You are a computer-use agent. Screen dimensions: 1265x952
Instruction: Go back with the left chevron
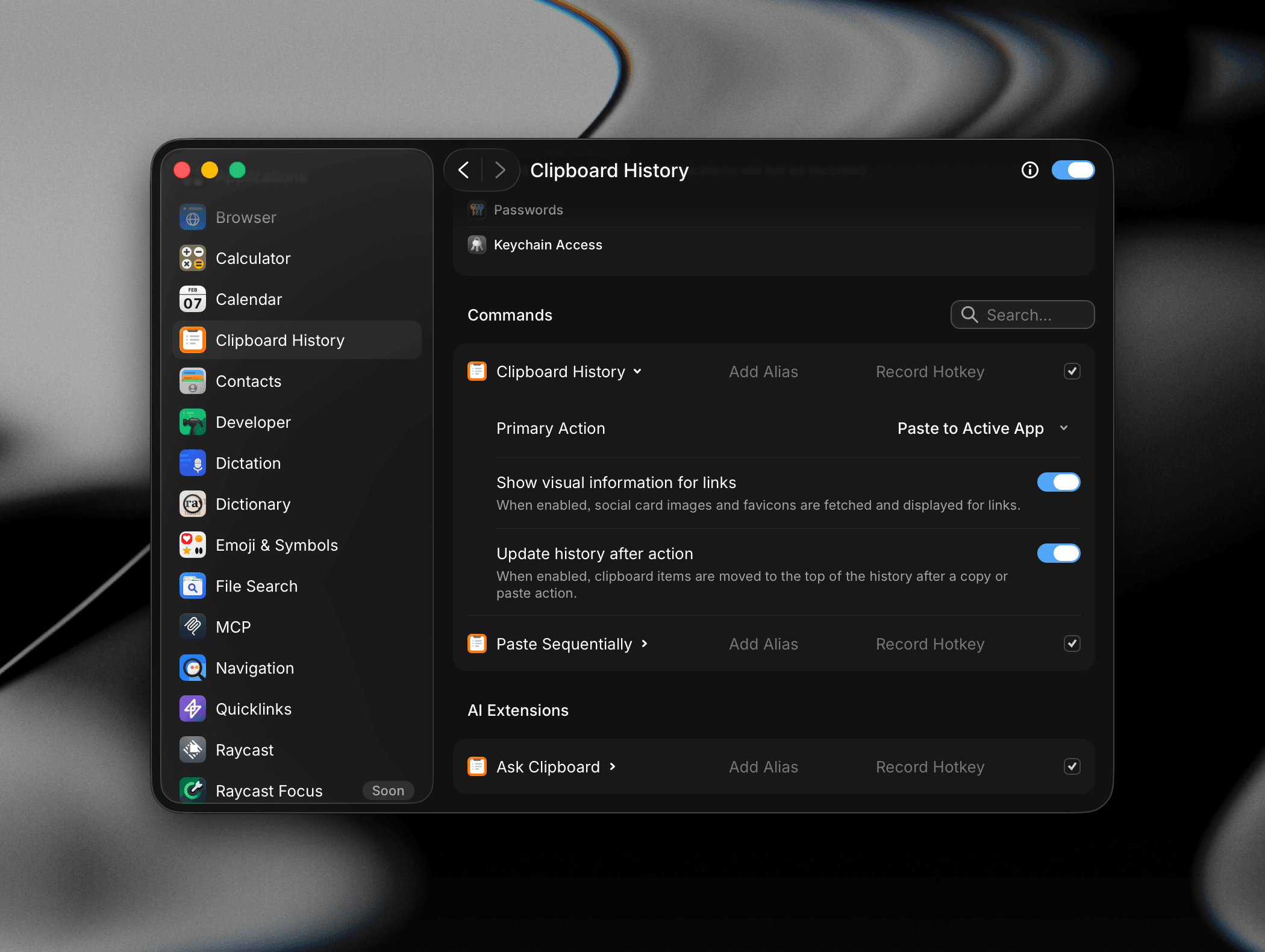pyautogui.click(x=464, y=171)
